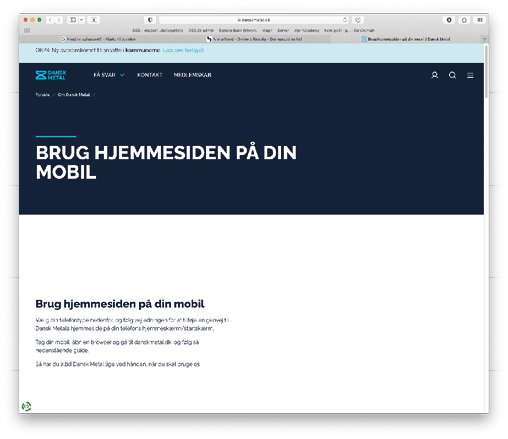Open the site search magnifier icon
The height and width of the screenshot is (439, 508).
pos(452,75)
